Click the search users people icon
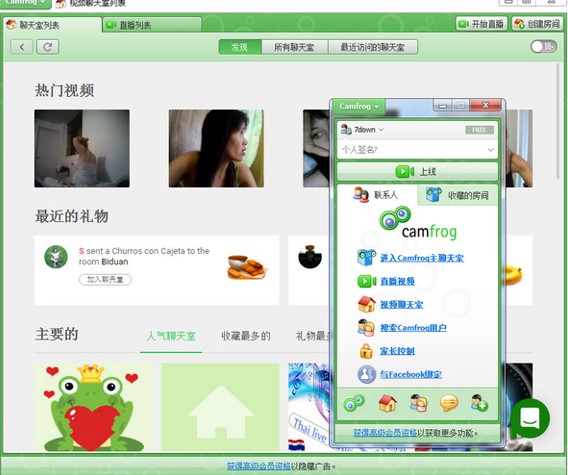Image resolution: width=568 pixels, height=475 pixels. pos(366,328)
